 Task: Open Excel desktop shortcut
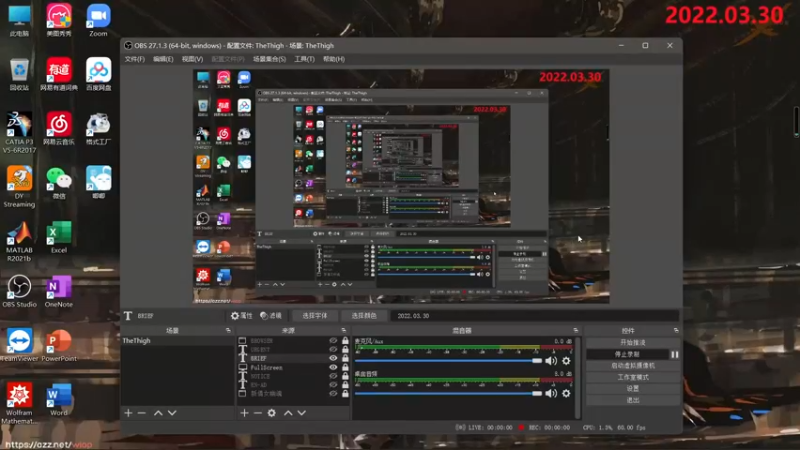59,237
